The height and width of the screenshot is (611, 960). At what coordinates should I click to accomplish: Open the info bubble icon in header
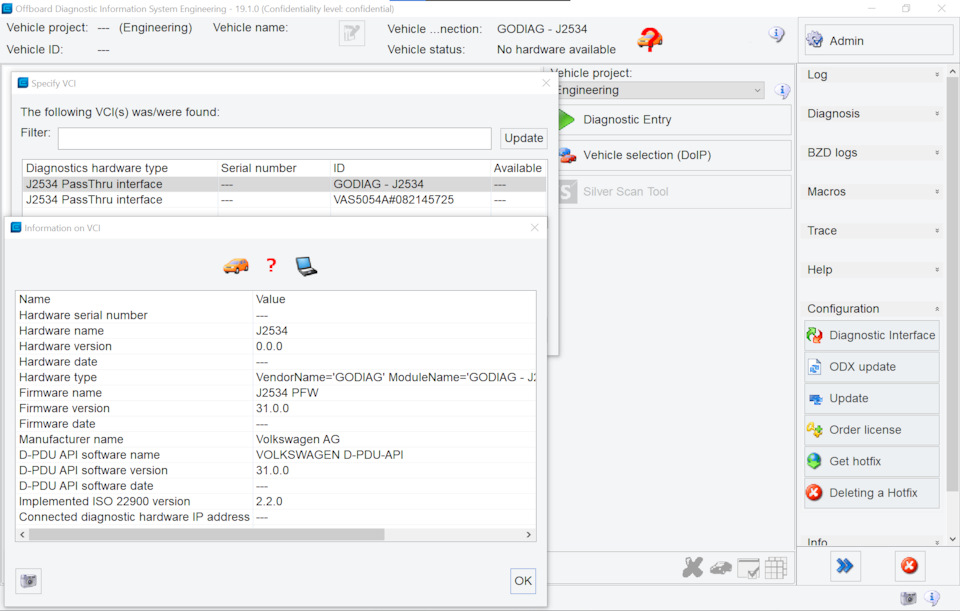[x=776, y=34]
